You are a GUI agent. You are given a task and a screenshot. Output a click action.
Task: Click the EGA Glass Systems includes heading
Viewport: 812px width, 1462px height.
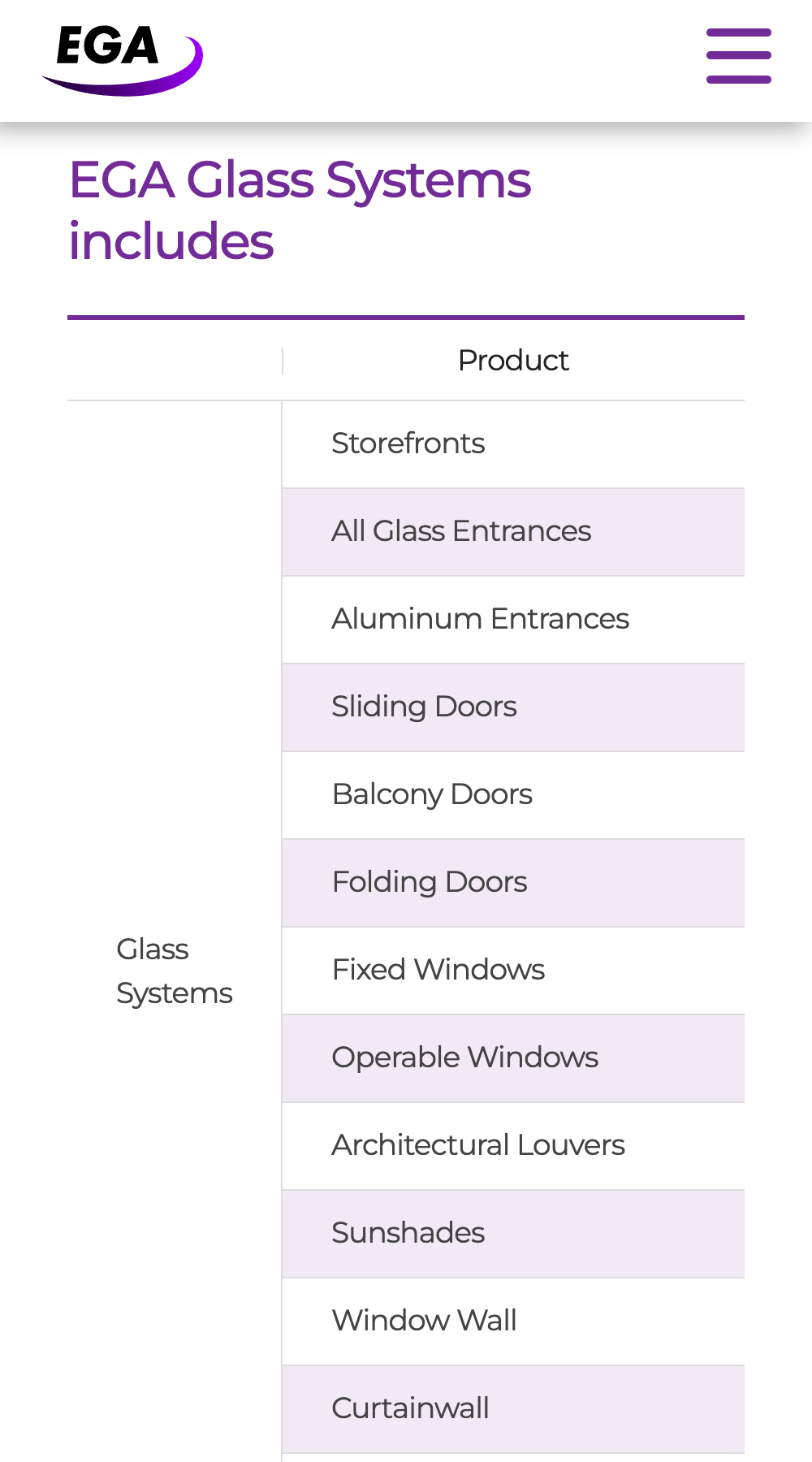pos(300,210)
